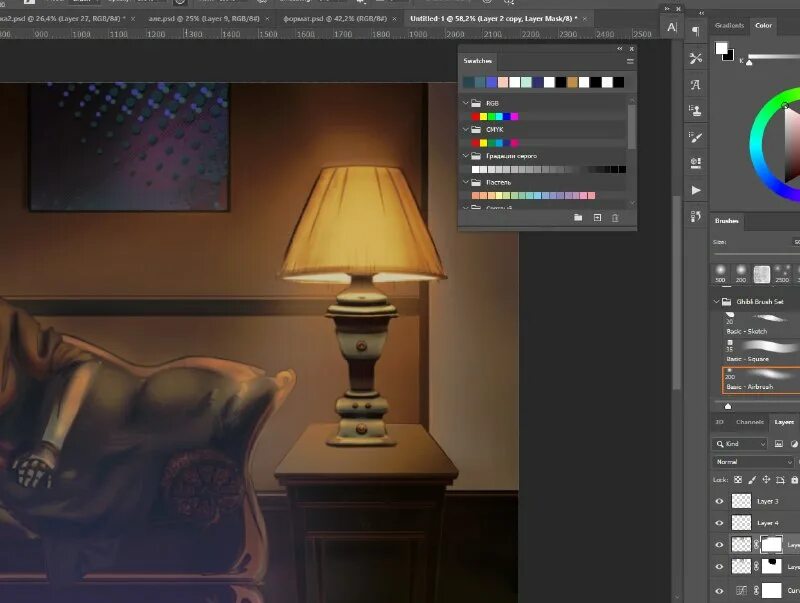Select the Layer 4 thumbnail
This screenshot has width=800, height=603.
[741, 523]
